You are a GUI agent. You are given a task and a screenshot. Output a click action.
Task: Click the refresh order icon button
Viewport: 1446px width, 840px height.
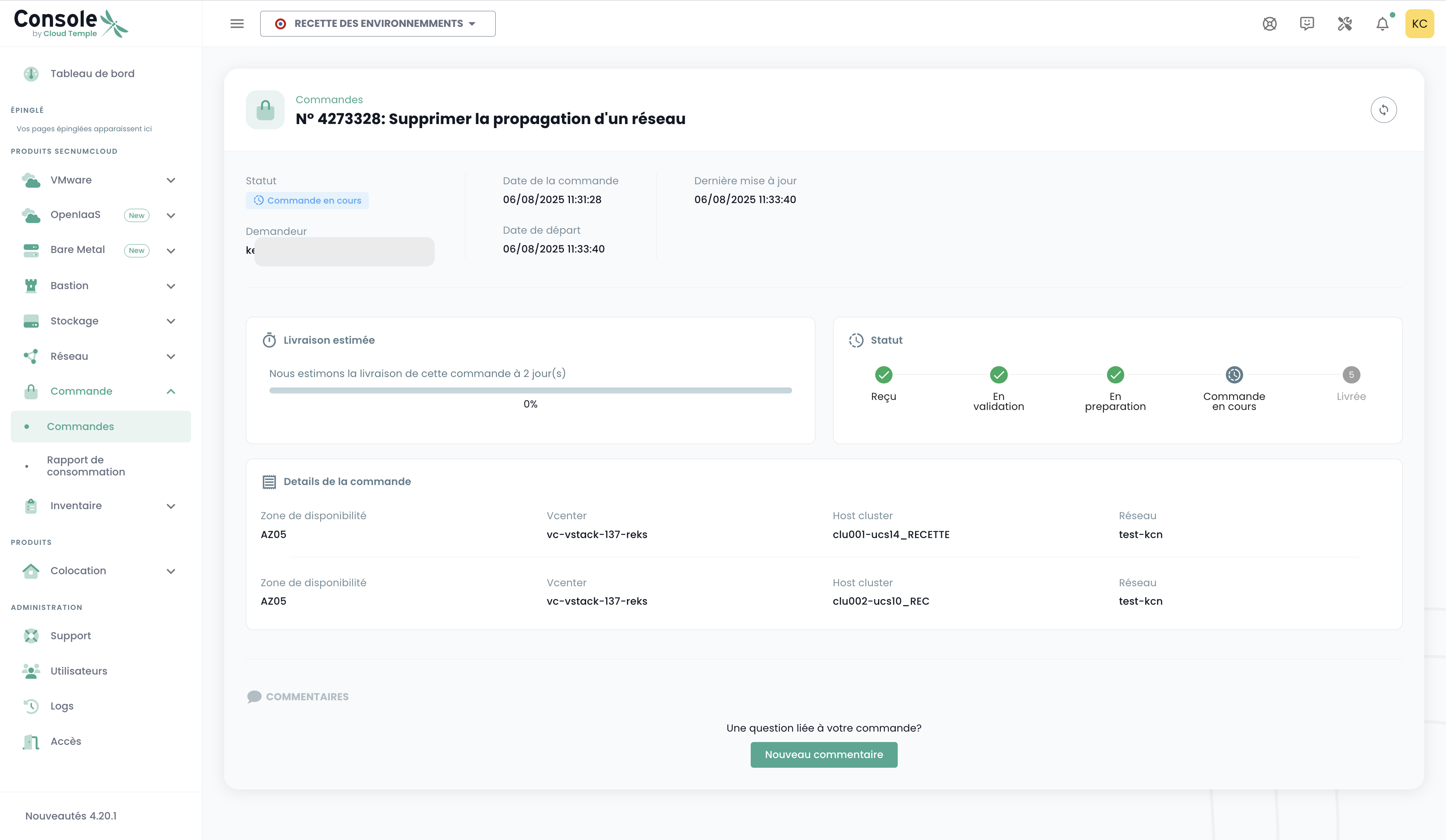[x=1383, y=110]
